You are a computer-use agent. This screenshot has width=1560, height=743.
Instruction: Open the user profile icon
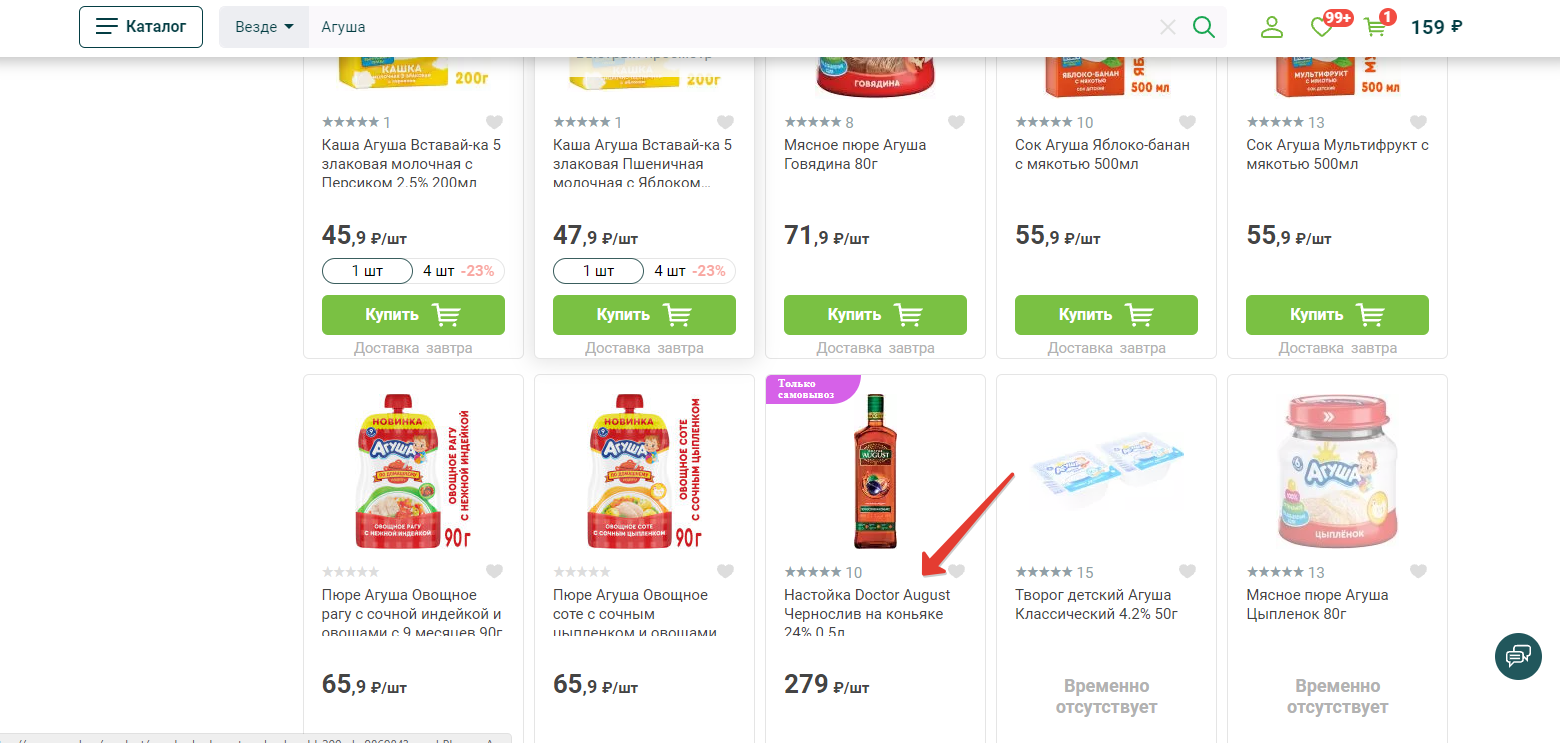pyautogui.click(x=1271, y=27)
